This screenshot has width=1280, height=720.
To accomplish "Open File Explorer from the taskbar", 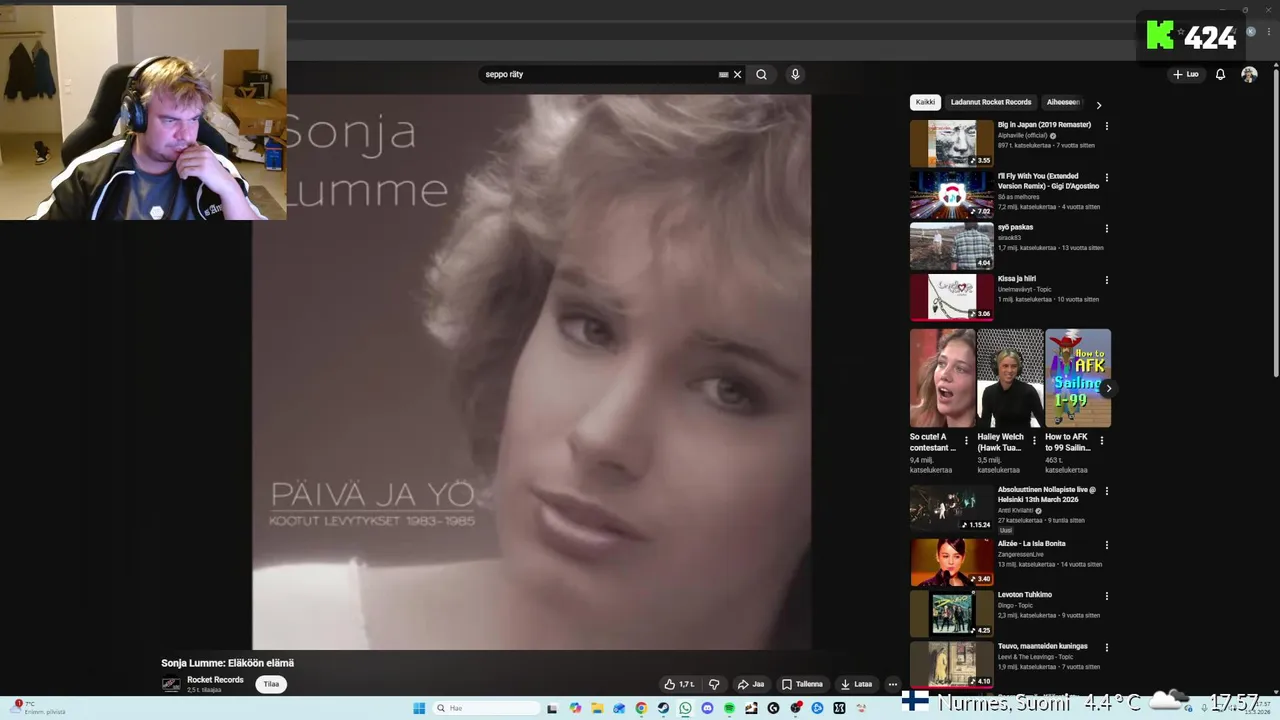I will click(x=597, y=708).
